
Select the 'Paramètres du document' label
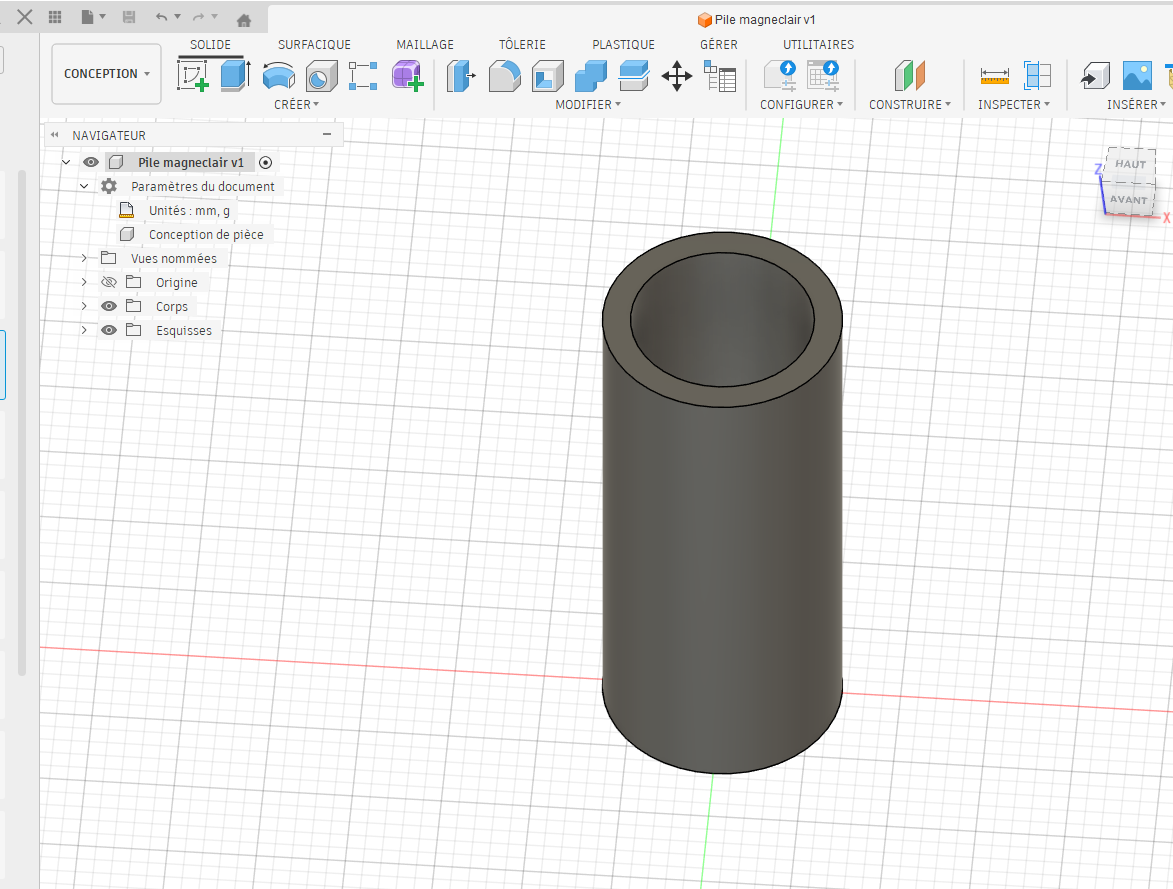[x=203, y=186]
